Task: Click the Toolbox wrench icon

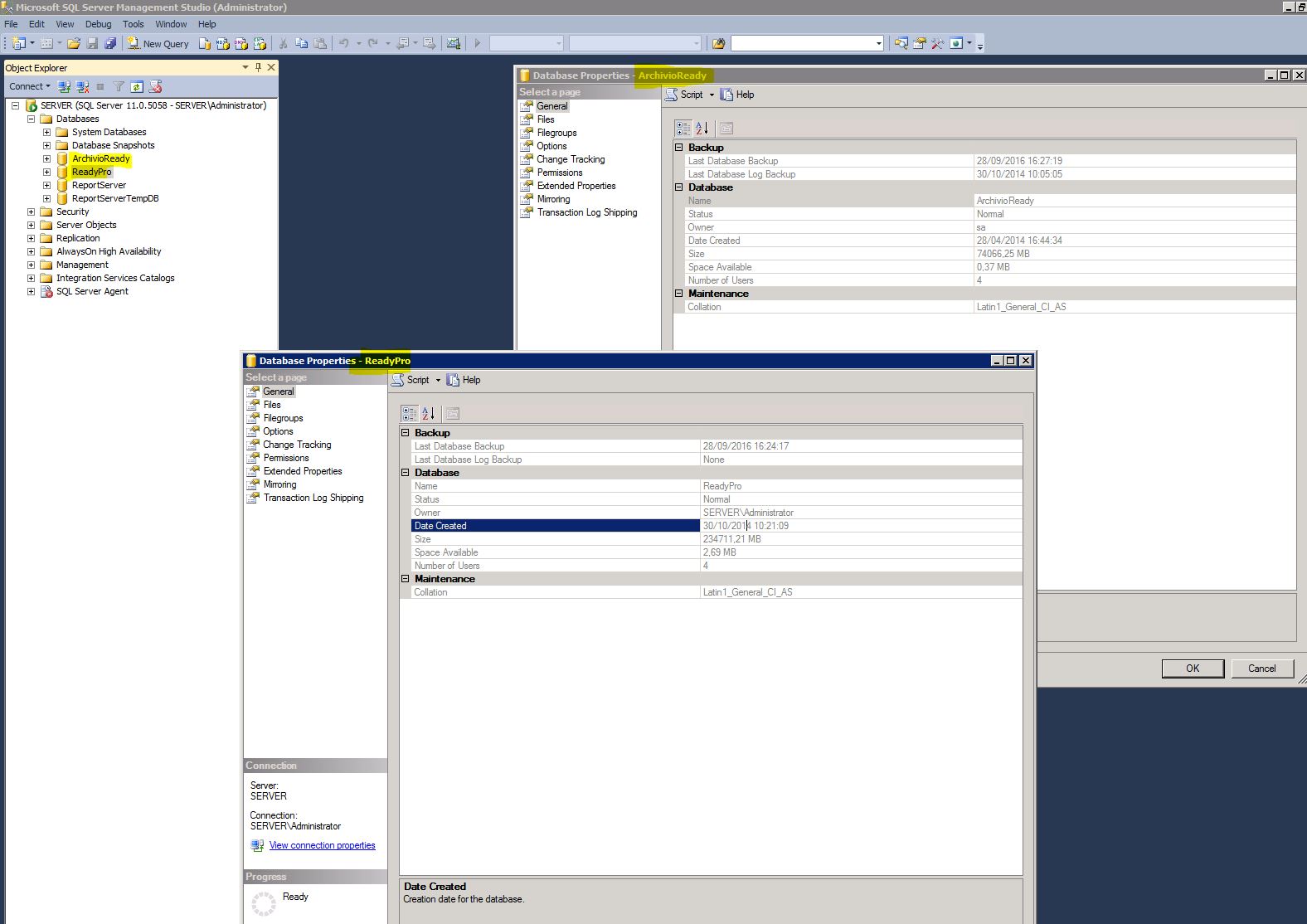Action: tap(937, 43)
